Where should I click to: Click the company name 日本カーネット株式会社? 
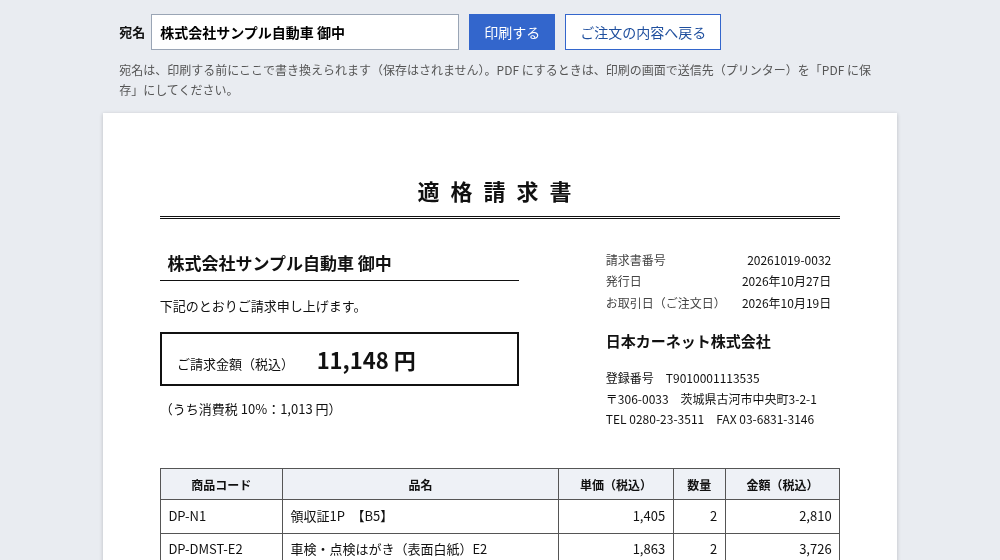688,342
